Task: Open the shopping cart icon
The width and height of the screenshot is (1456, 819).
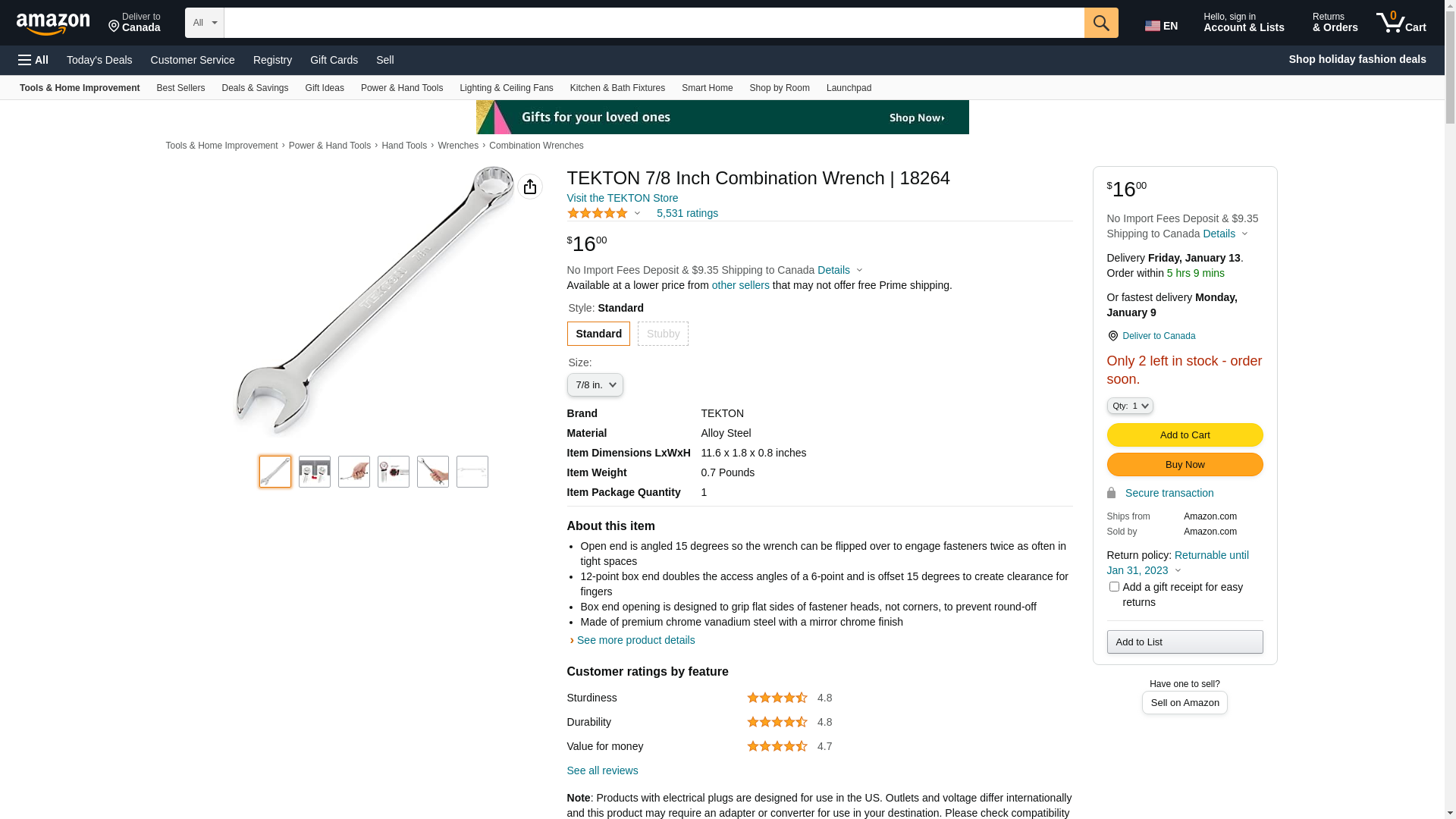Action: [x=1401, y=23]
